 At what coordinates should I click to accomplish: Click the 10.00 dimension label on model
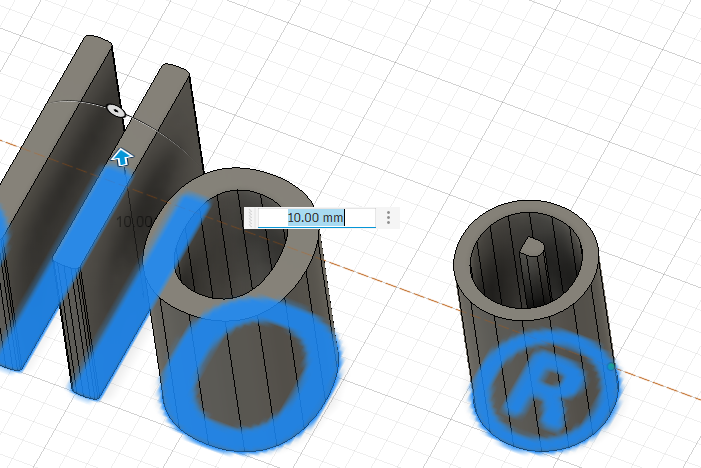pos(134,221)
